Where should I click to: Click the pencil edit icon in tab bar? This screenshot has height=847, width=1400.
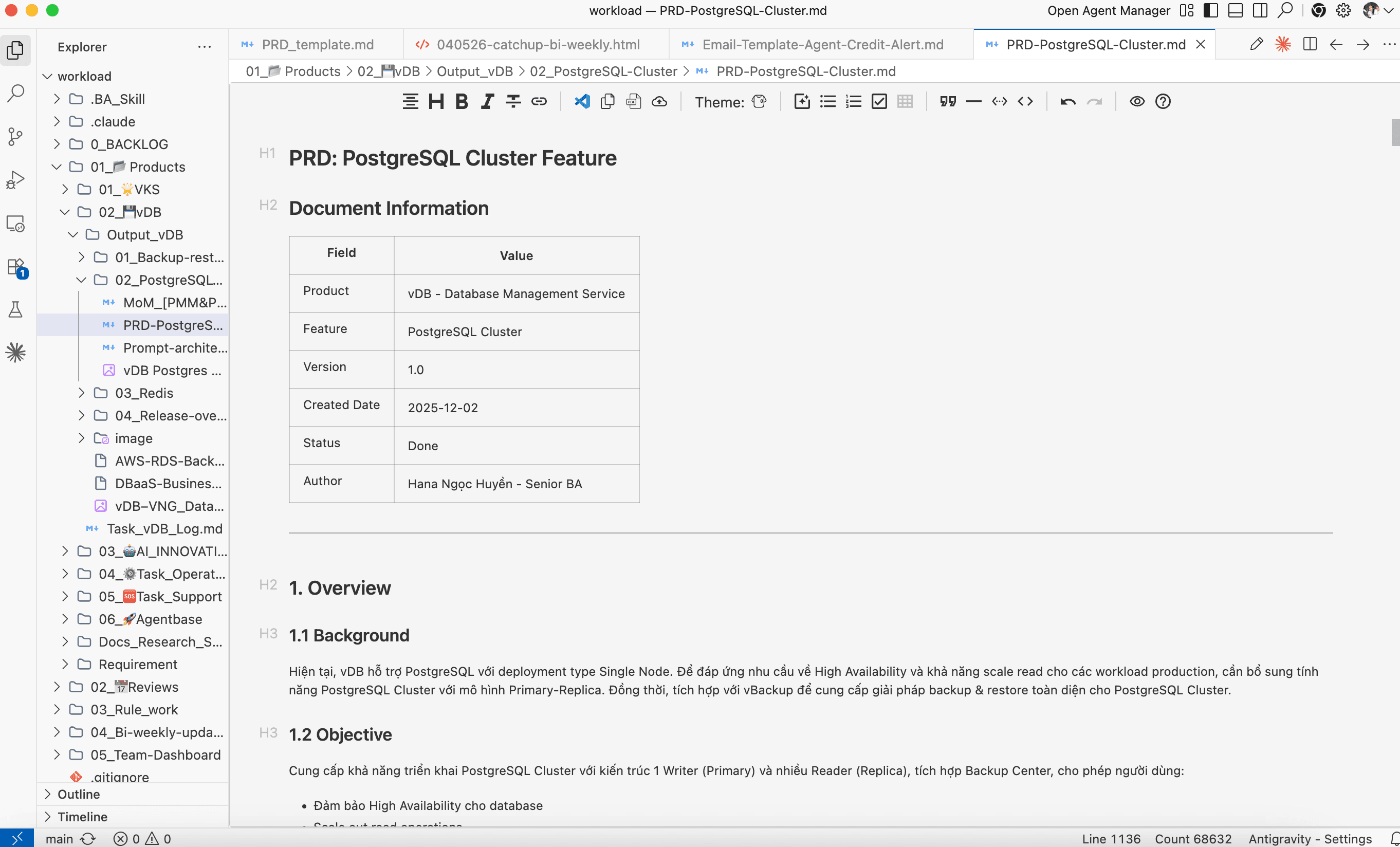1256,44
